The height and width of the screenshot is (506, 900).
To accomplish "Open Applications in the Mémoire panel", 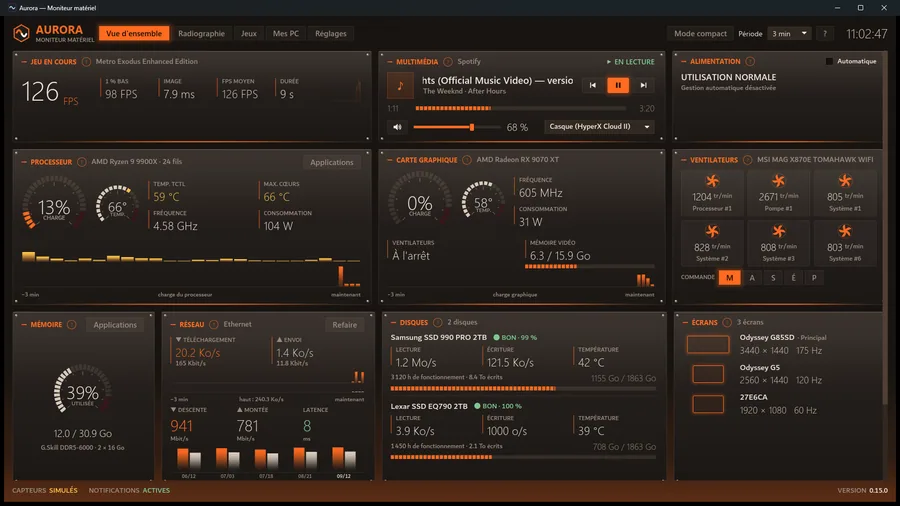I will (x=115, y=325).
